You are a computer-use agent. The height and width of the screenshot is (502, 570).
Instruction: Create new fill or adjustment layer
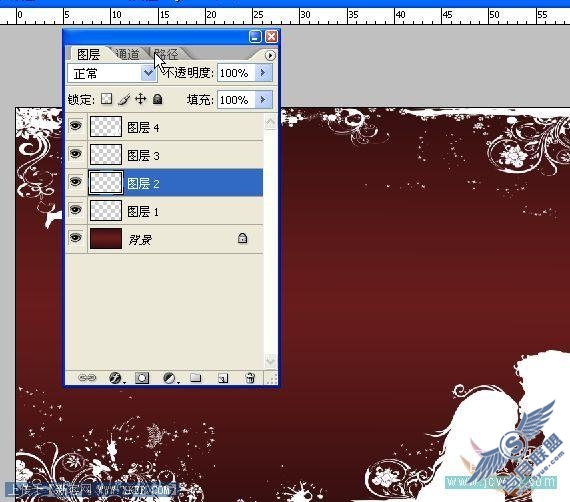point(170,378)
